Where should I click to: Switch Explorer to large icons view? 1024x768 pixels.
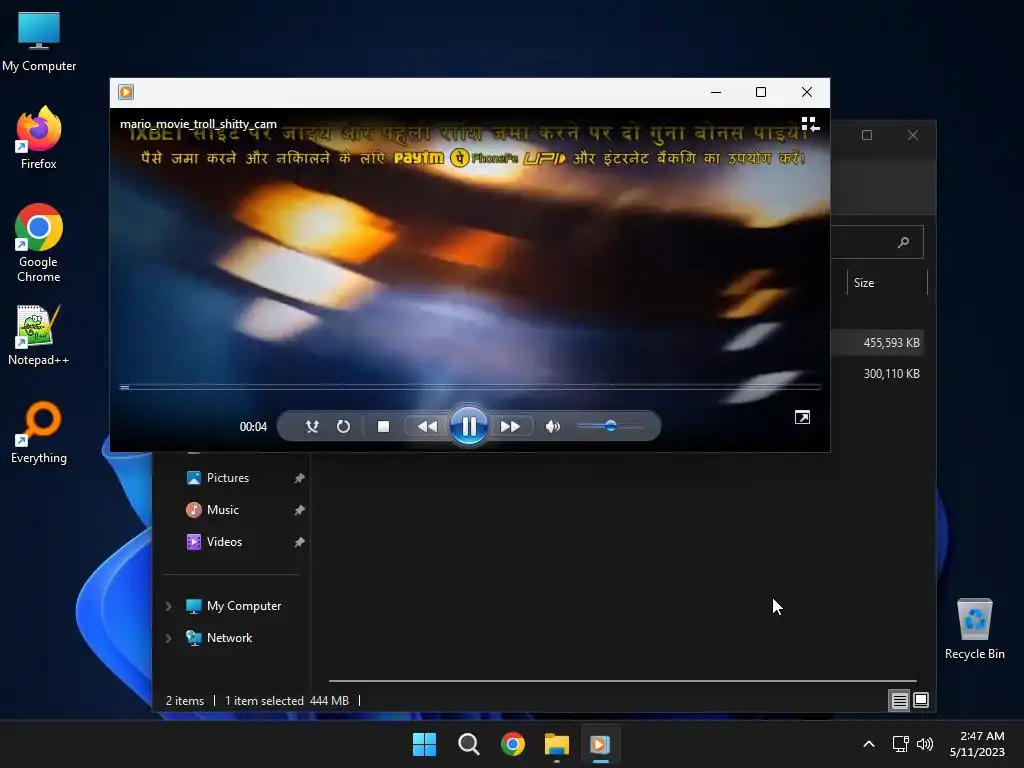coord(921,701)
